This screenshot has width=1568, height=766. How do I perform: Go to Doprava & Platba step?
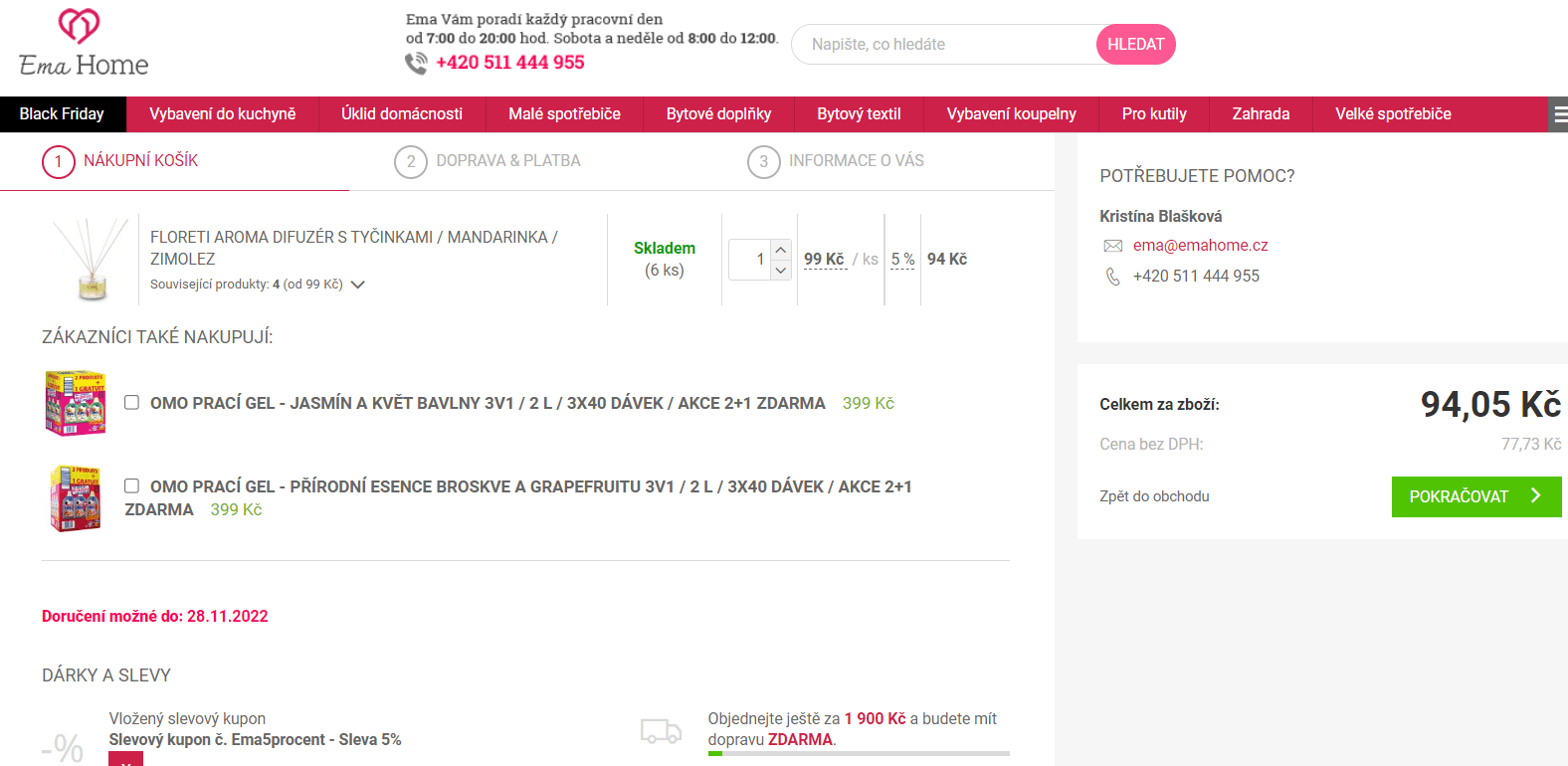[508, 161]
